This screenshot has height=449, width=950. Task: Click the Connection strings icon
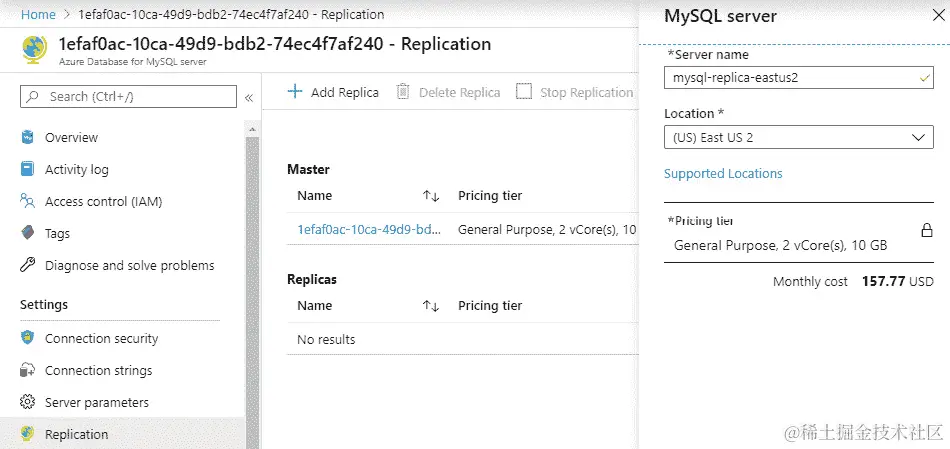tap(27, 370)
